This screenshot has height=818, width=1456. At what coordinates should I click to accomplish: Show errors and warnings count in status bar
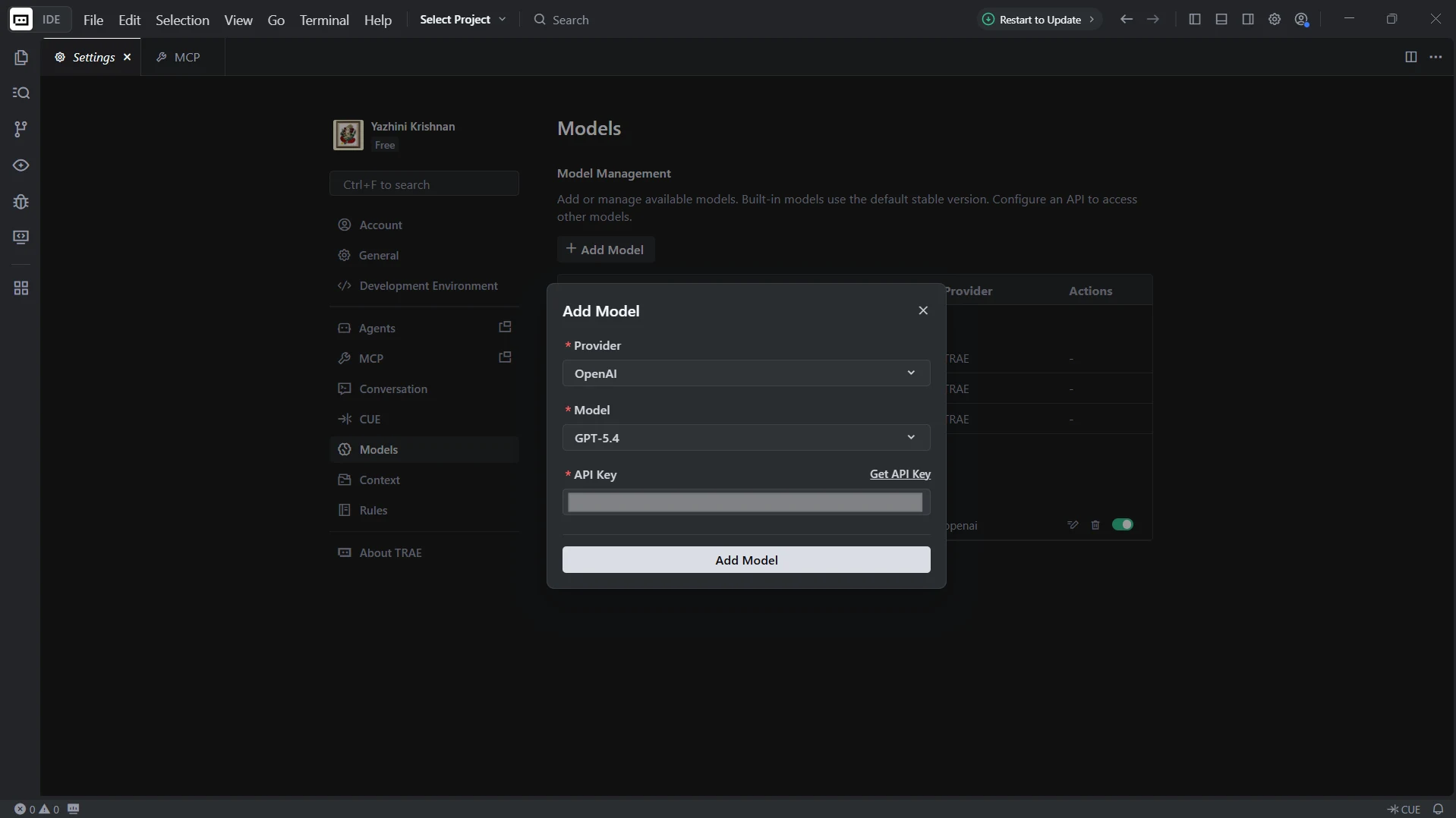pyautogui.click(x=36, y=809)
